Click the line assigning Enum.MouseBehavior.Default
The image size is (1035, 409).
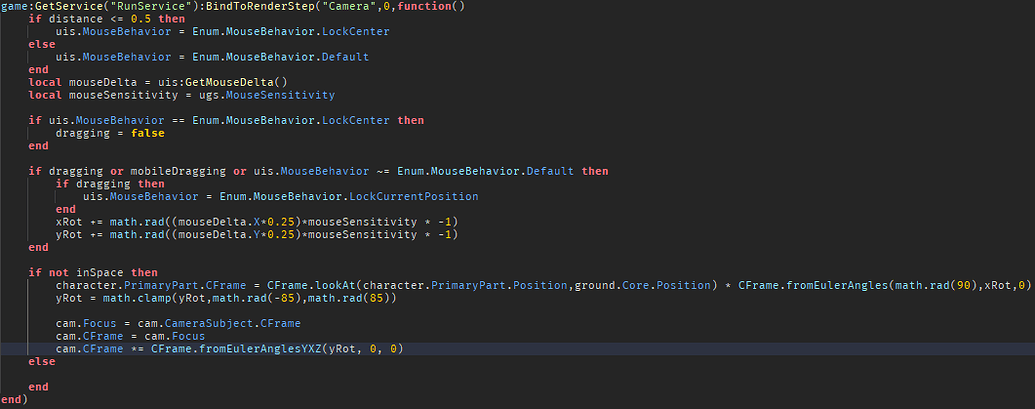(x=212, y=57)
